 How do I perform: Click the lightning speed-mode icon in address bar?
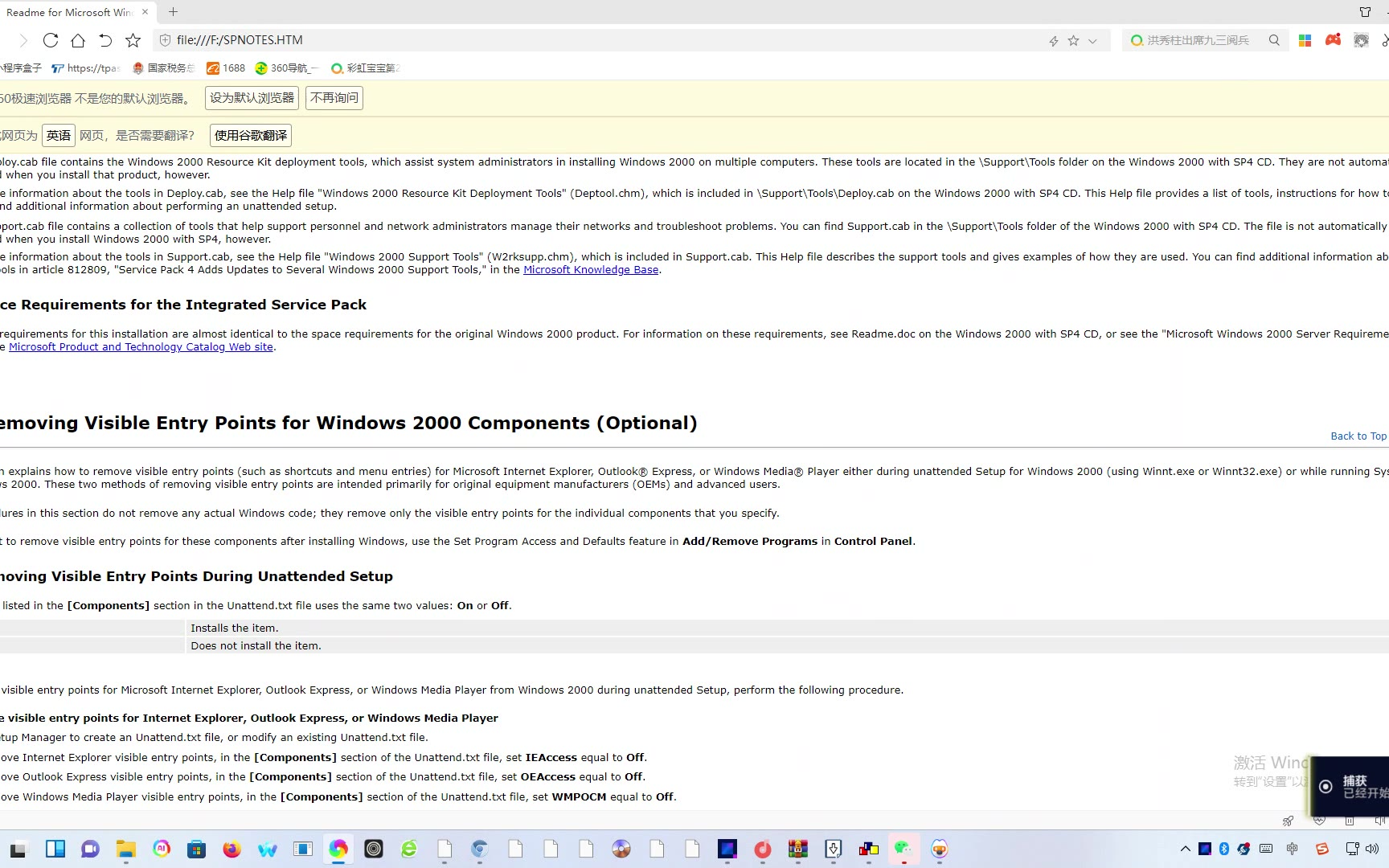(x=1054, y=41)
